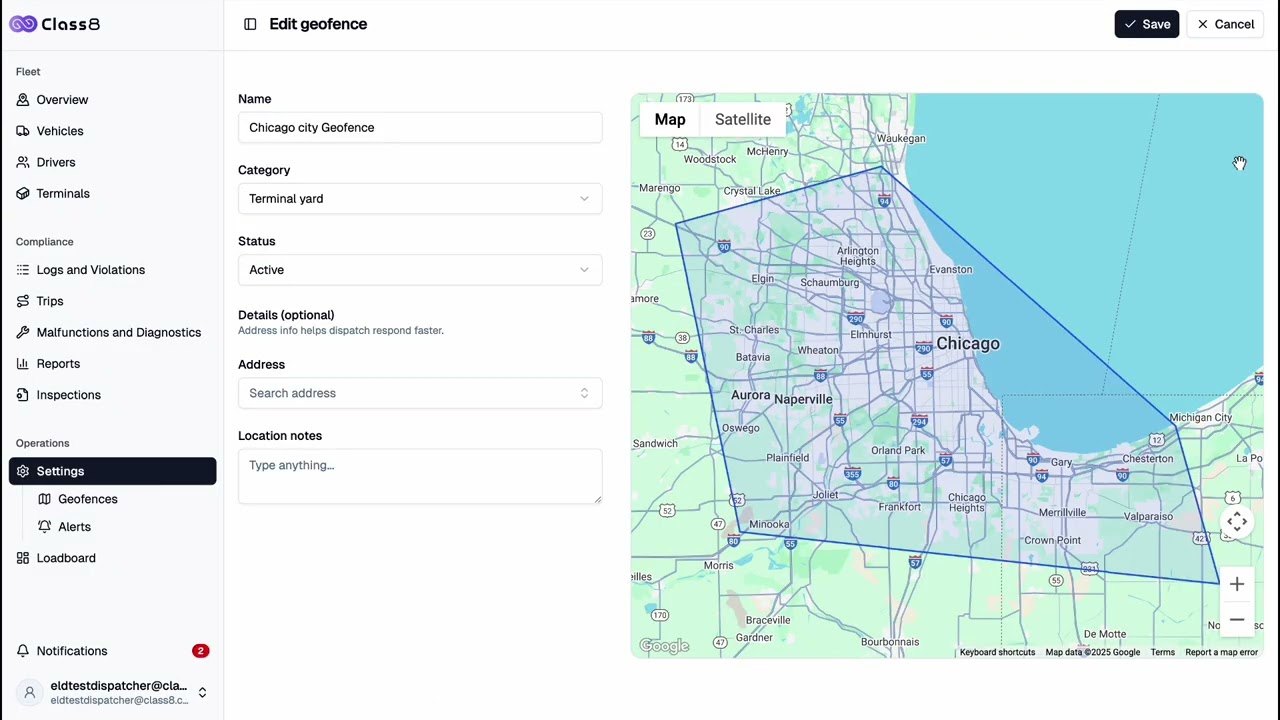
Task: Open map camera controls
Action: point(1237,522)
